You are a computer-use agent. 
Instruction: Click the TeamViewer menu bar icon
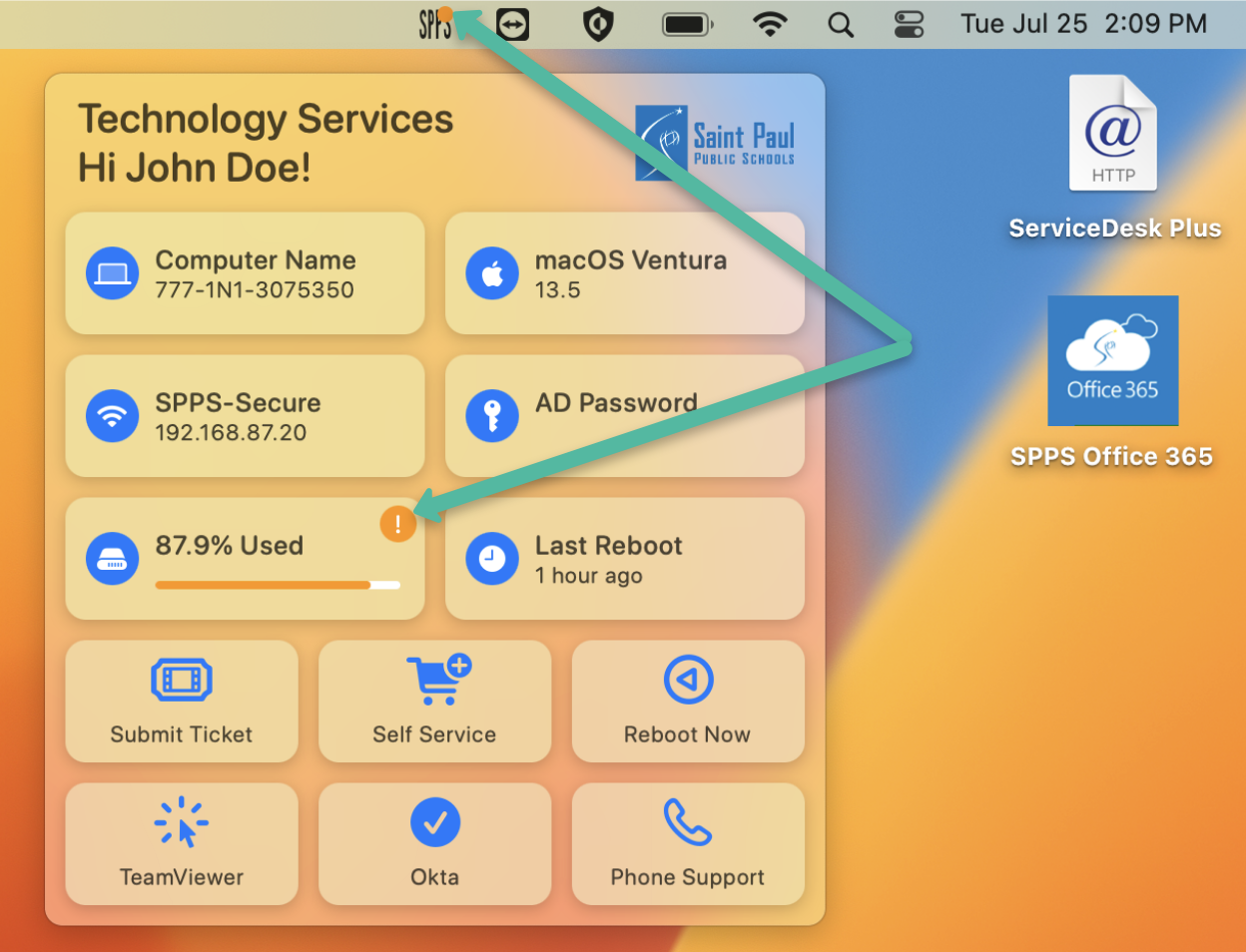(513, 24)
